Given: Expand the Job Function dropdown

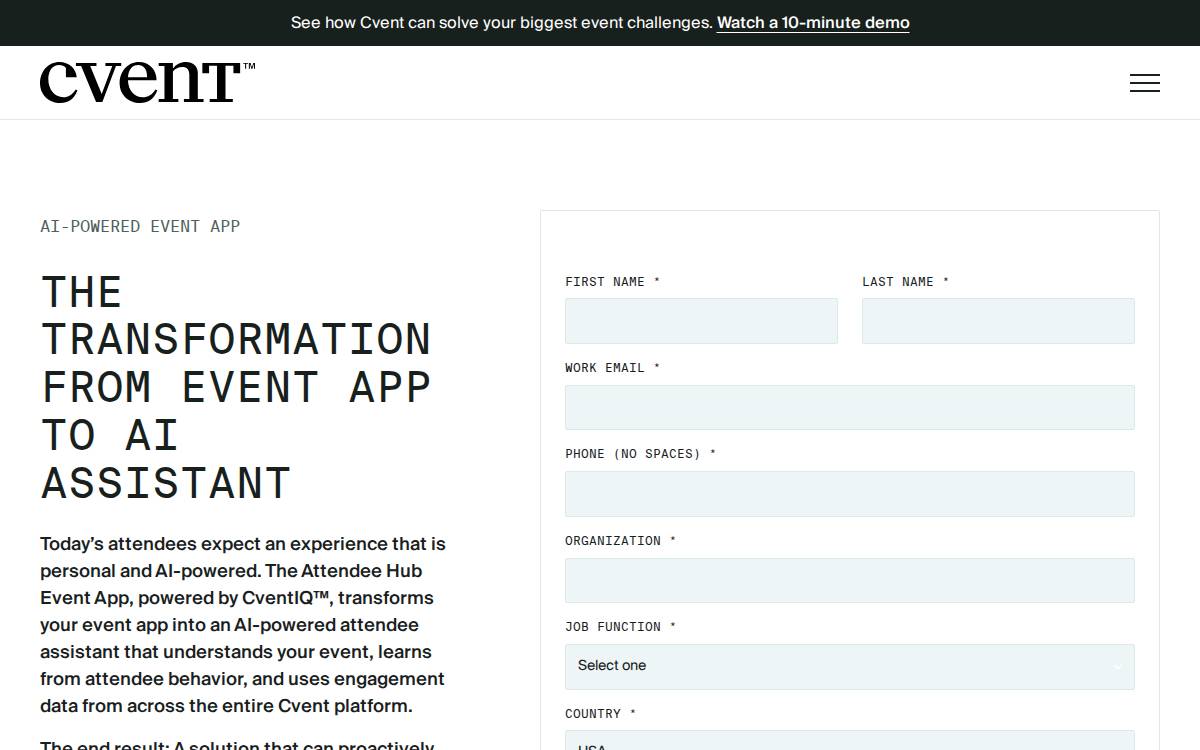Looking at the screenshot, I should coord(850,667).
